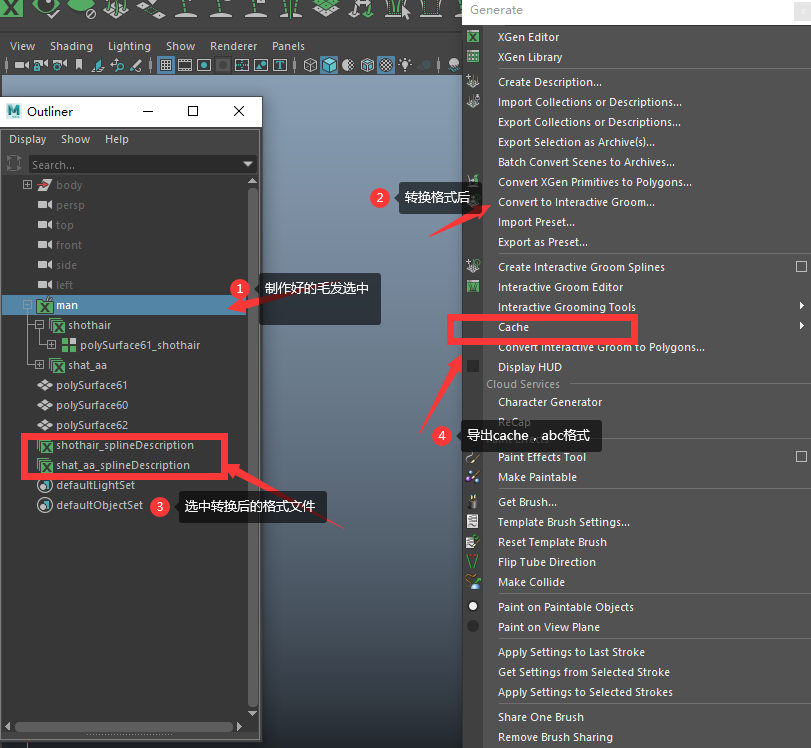Click the Template Brush Settings icon
811x748 pixels.
click(x=473, y=521)
